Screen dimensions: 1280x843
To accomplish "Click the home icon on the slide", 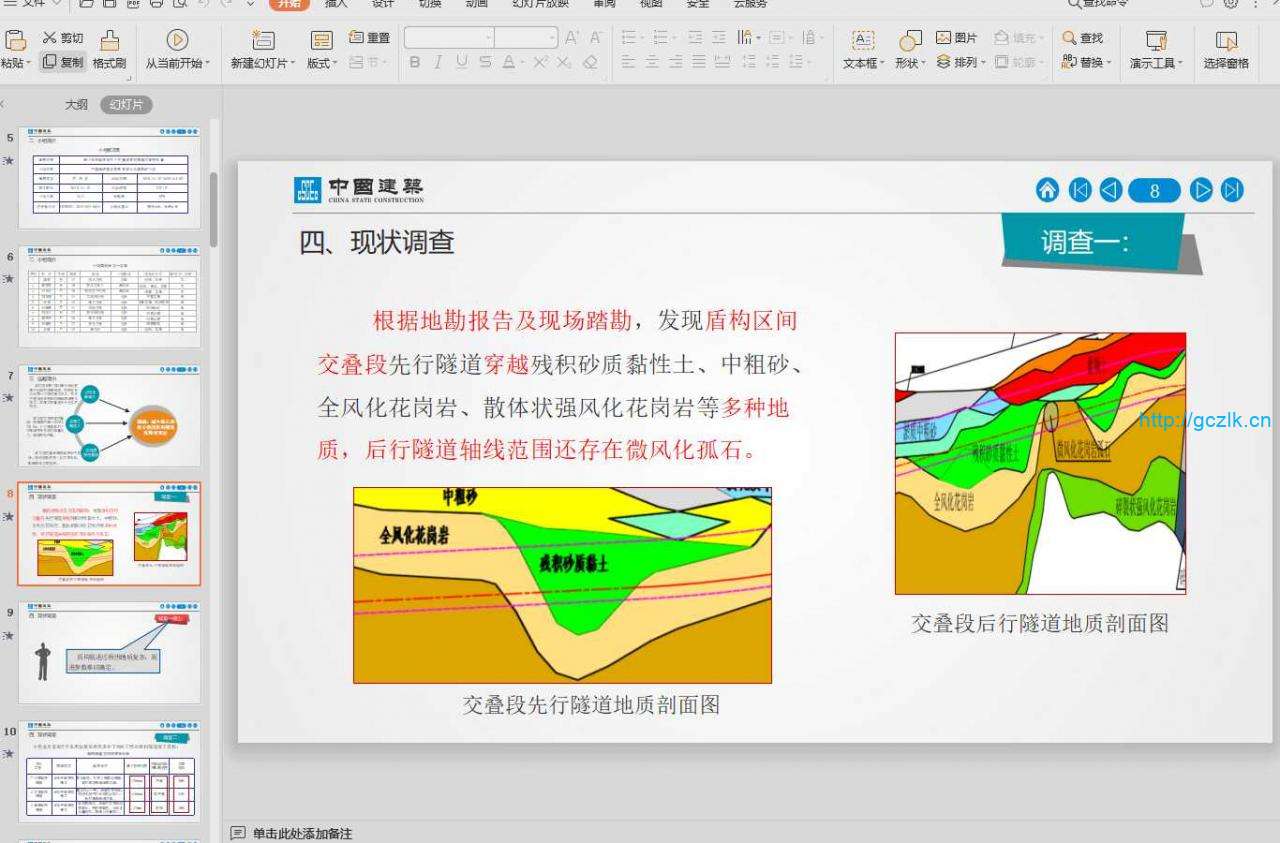I will [1047, 190].
